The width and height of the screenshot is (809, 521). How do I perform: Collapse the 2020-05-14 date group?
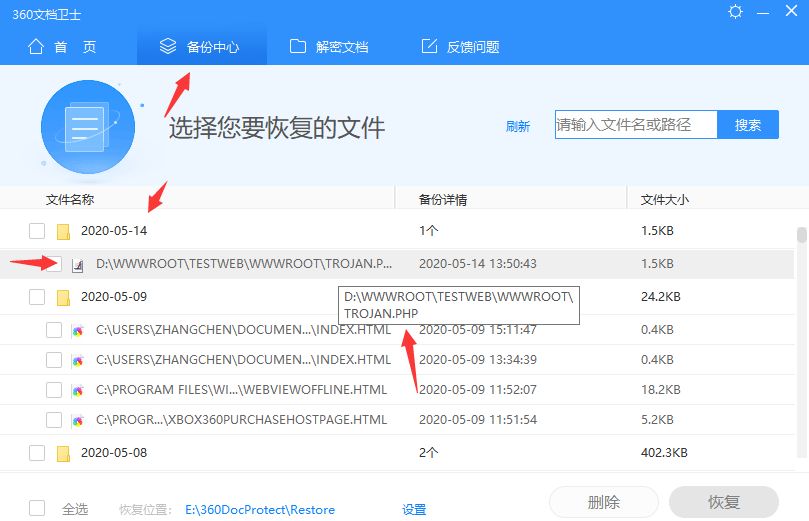113,231
